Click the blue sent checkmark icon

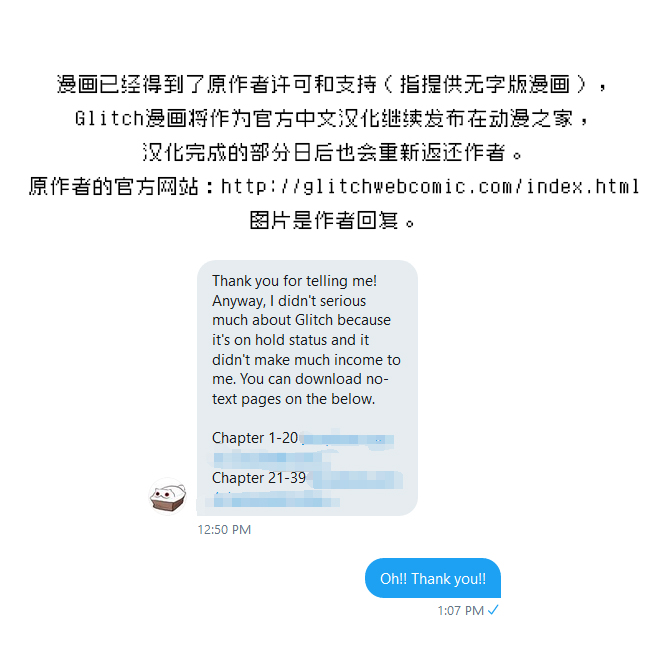(493, 610)
